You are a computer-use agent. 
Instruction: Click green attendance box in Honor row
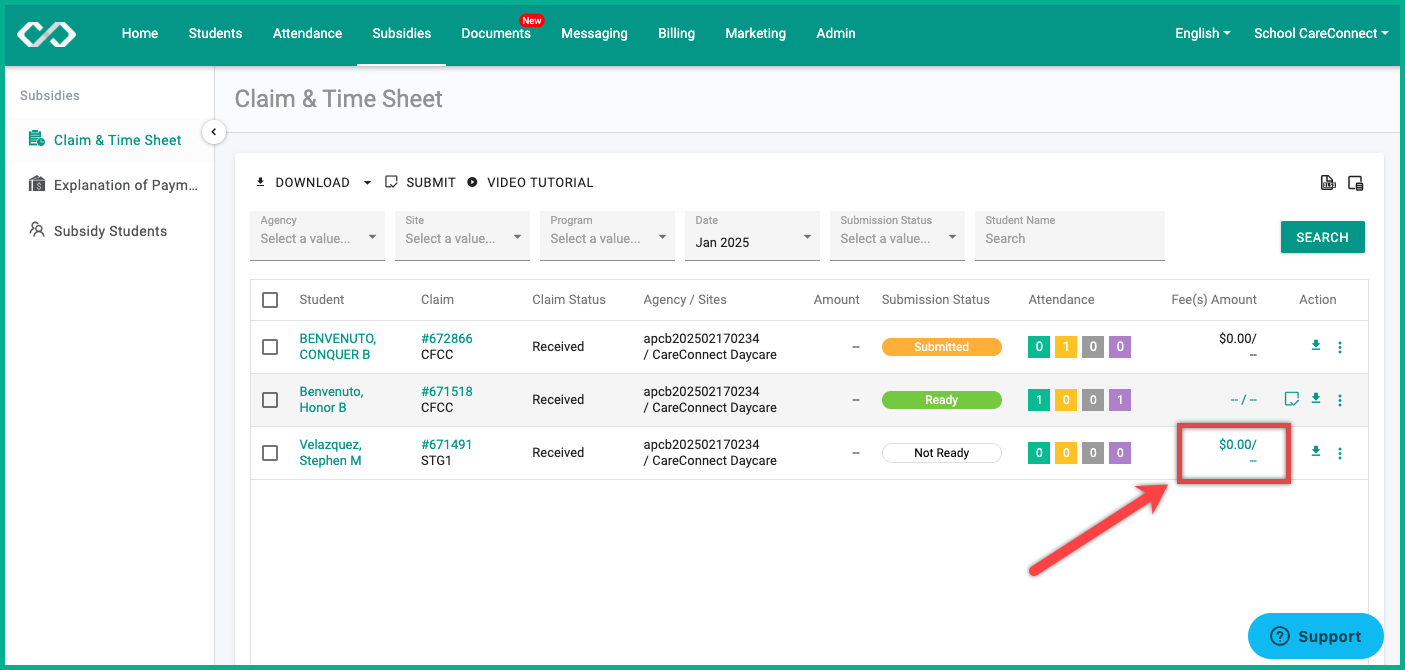click(x=1039, y=401)
